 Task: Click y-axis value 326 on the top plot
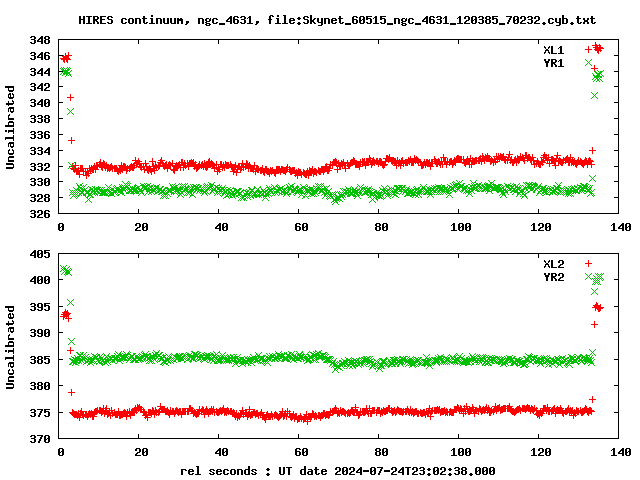[40, 213]
